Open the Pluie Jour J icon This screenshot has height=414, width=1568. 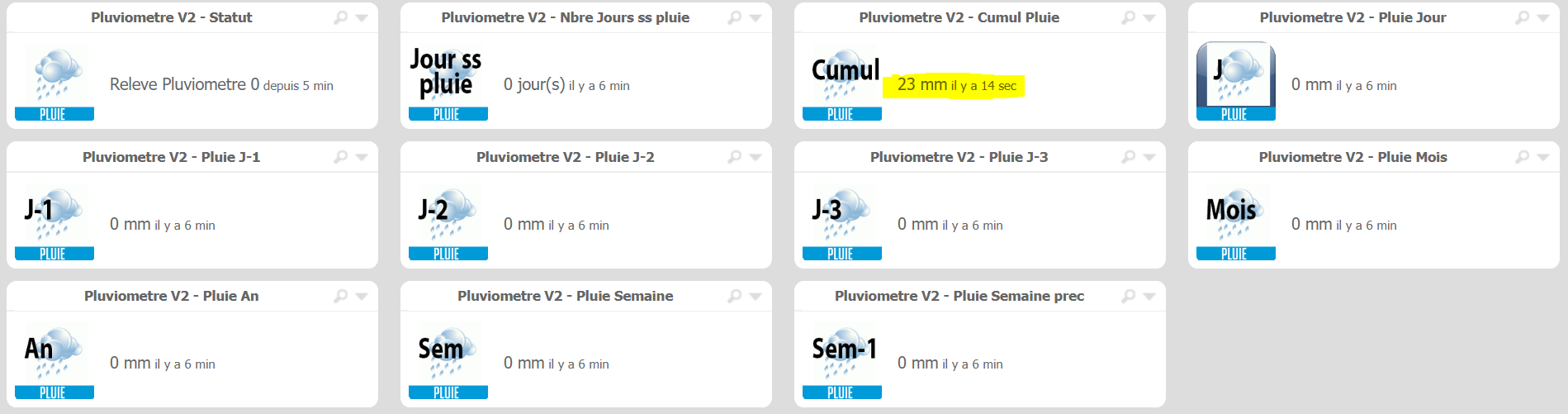(1236, 82)
